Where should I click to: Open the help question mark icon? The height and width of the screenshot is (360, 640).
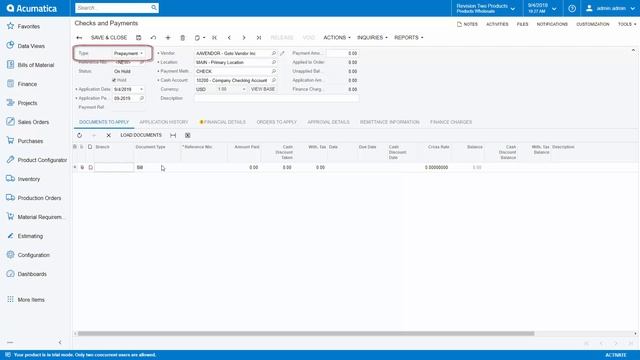coord(572,8)
